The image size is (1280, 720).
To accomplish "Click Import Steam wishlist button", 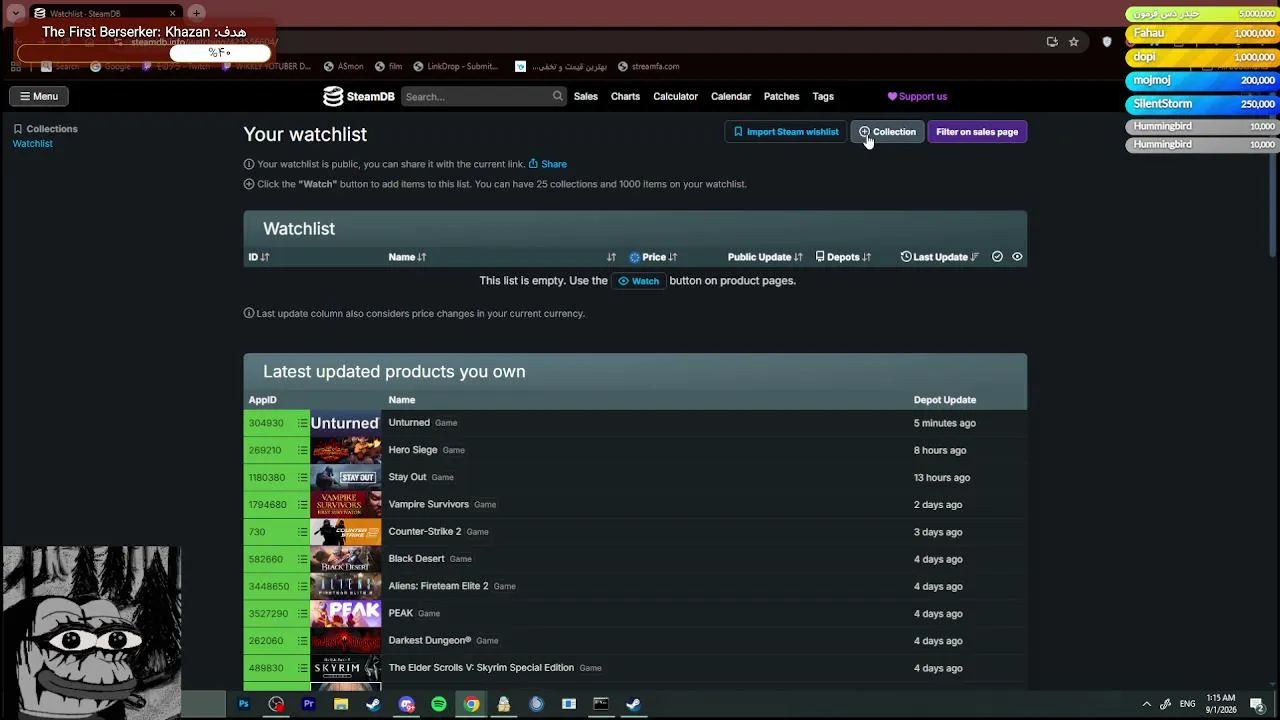I will point(786,132).
